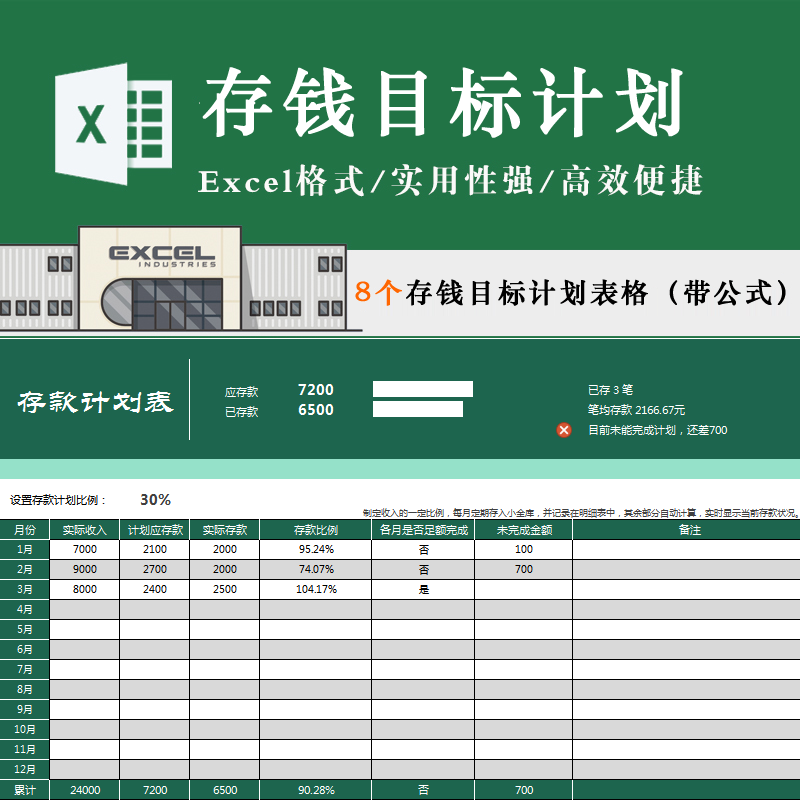Click the 9000 income cell for 2月
Viewport: 800px width, 800px height.
pos(85,569)
